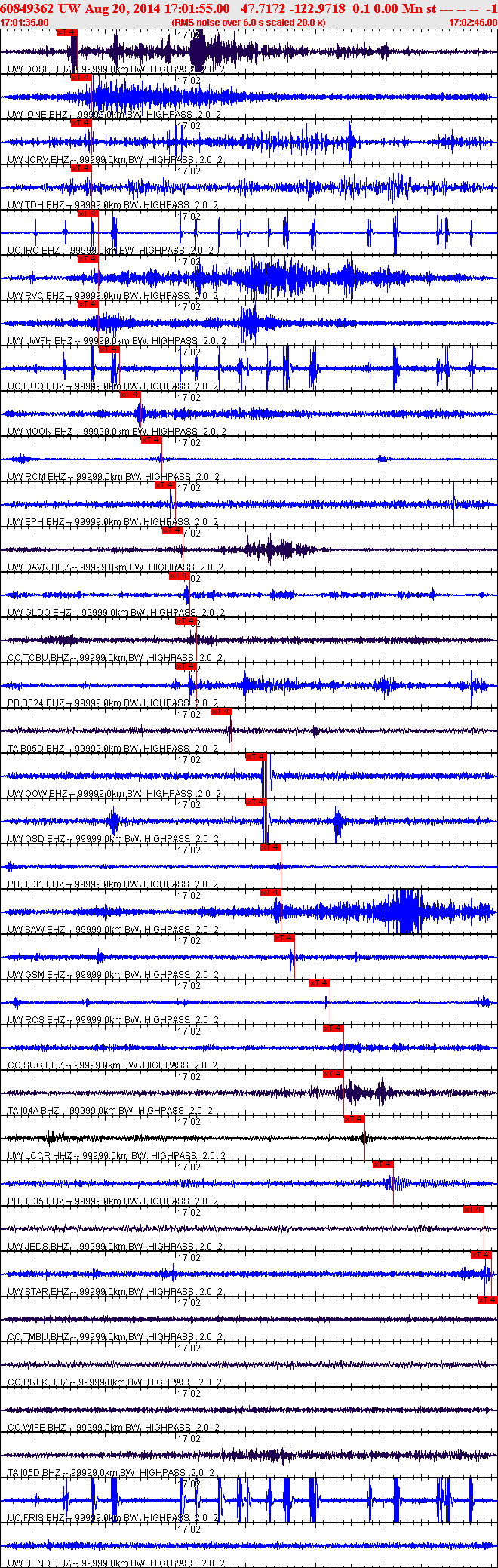The height and width of the screenshot is (1568, 498).
Task: Click the RMS noise scaling note
Action: (249, 23)
